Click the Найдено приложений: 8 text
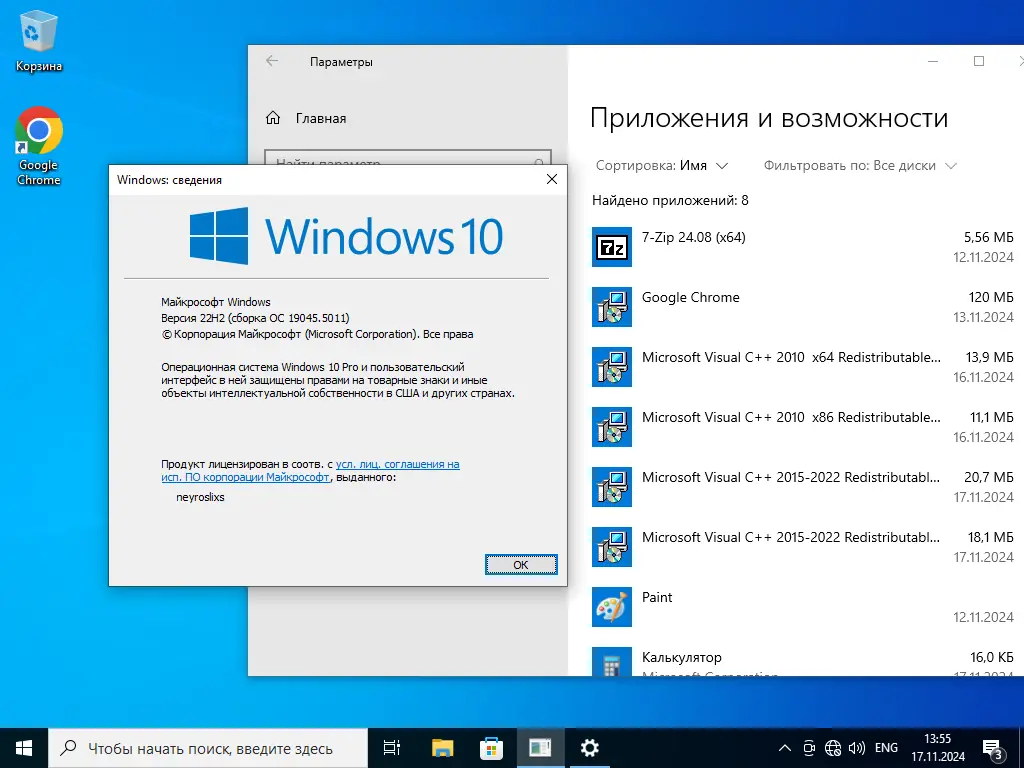Image resolution: width=1024 pixels, height=768 pixels. (670, 200)
